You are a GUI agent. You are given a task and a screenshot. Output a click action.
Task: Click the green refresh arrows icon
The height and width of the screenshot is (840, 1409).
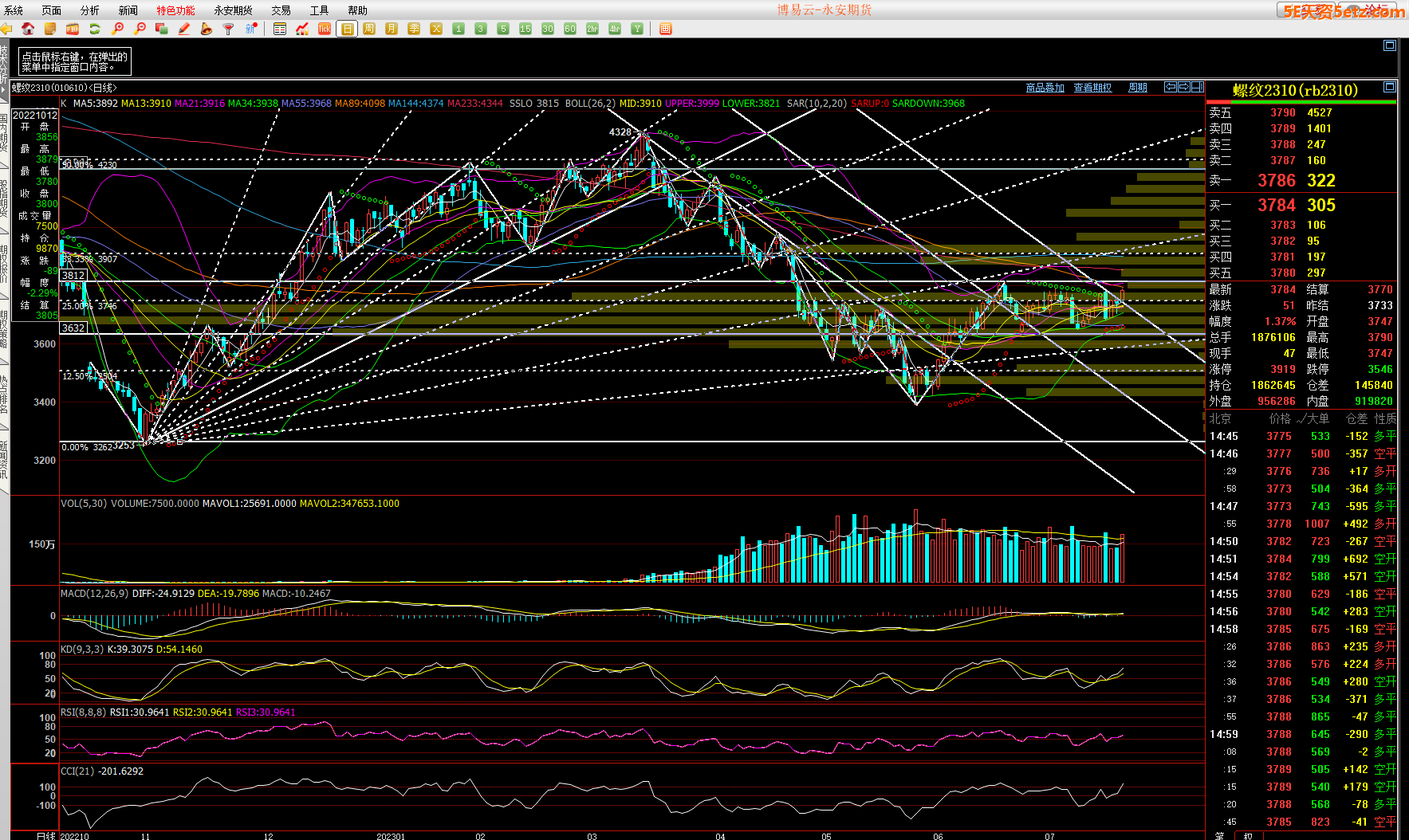(95, 29)
